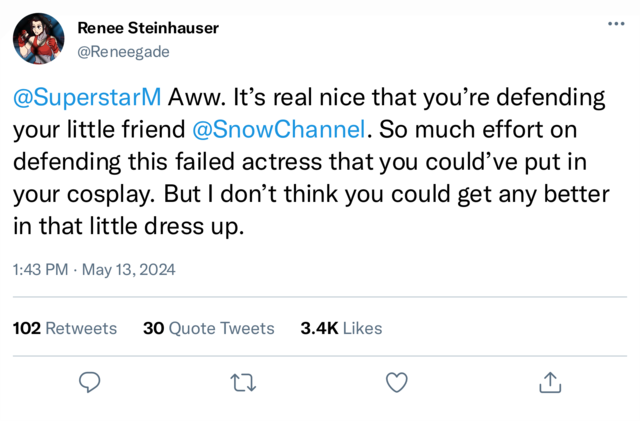
Task: Open the three-dot more options menu
Action: (x=615, y=25)
